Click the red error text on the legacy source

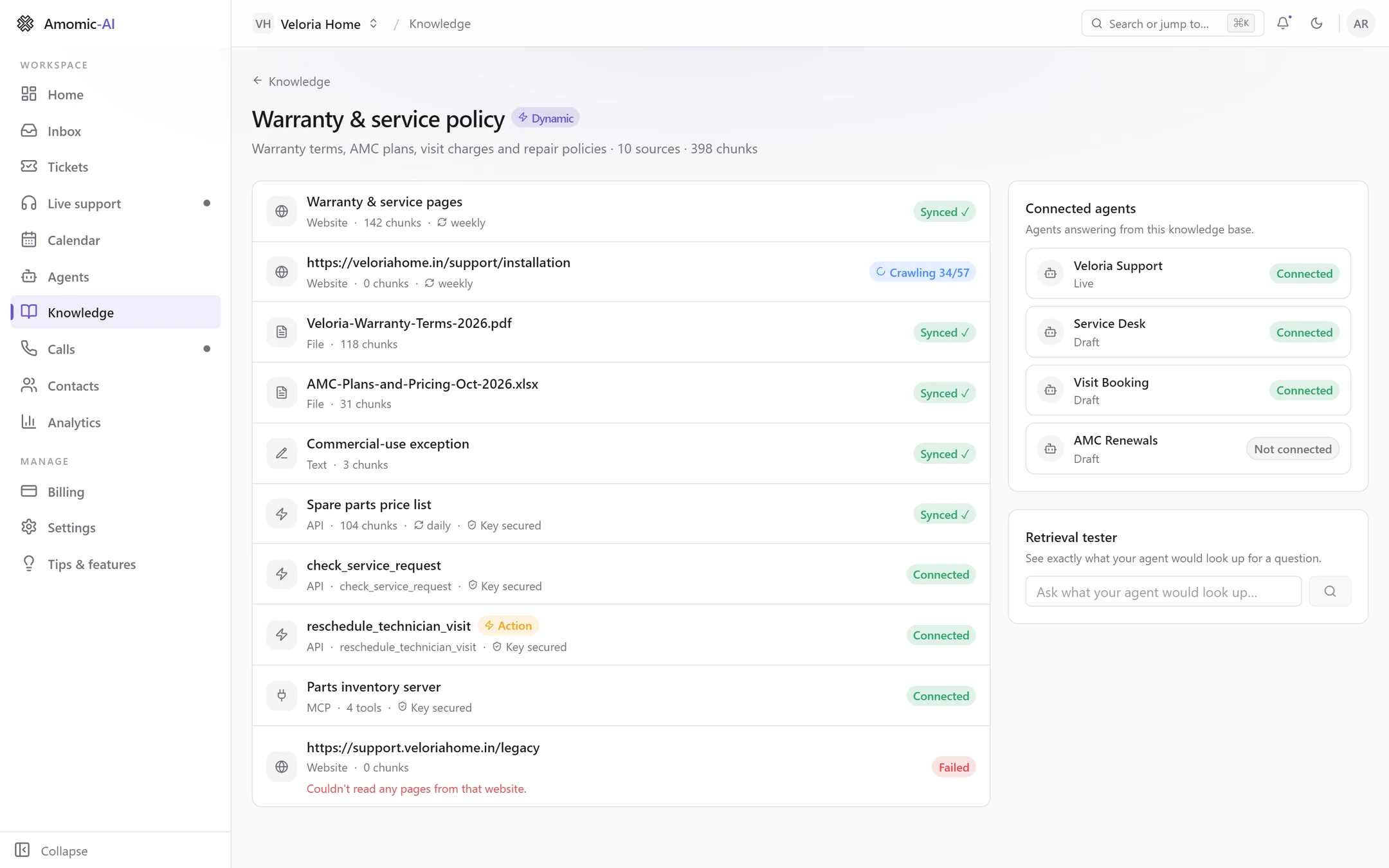[x=416, y=788]
